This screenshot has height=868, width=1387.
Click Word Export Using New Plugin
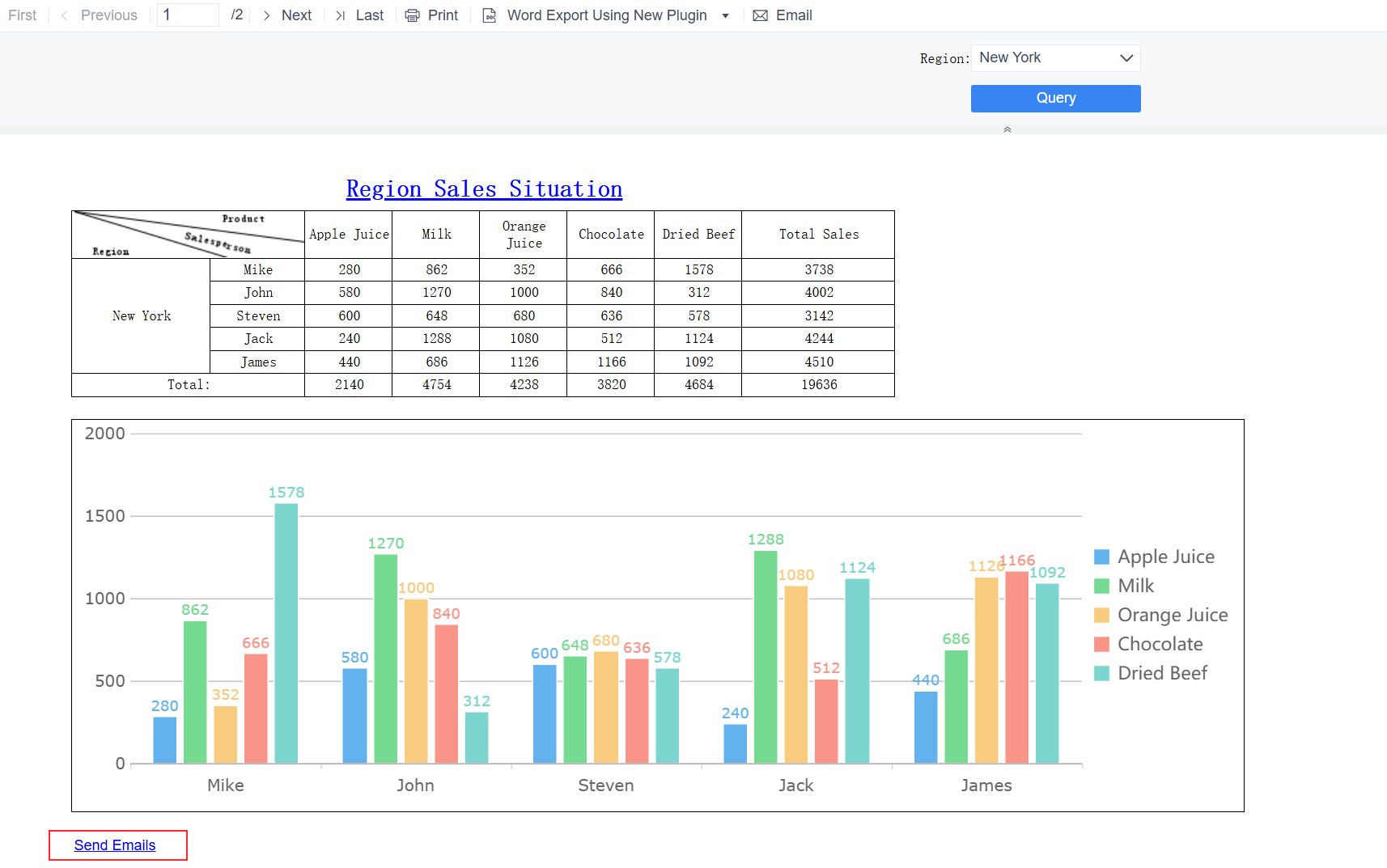[607, 15]
